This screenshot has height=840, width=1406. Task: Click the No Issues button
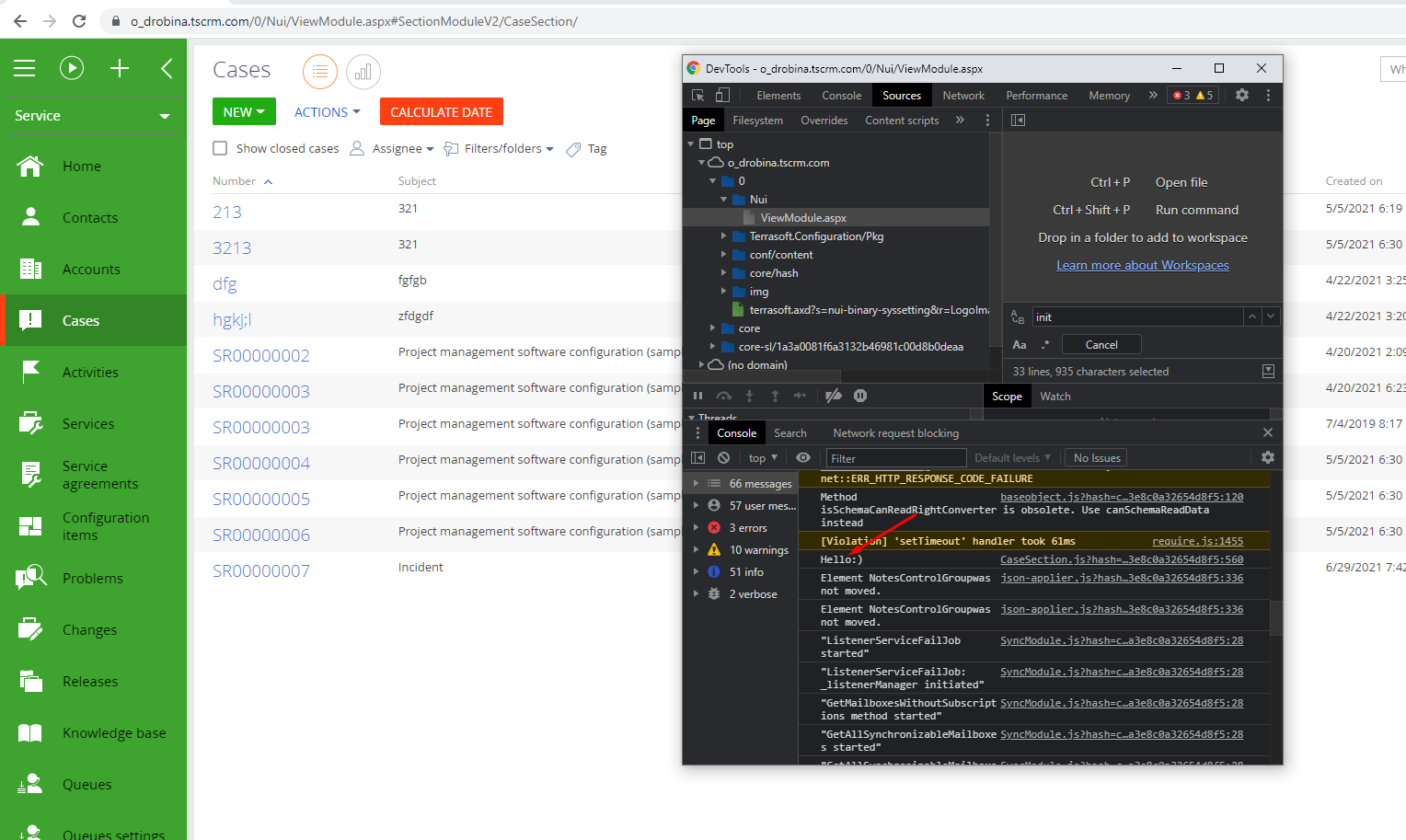[x=1097, y=458]
